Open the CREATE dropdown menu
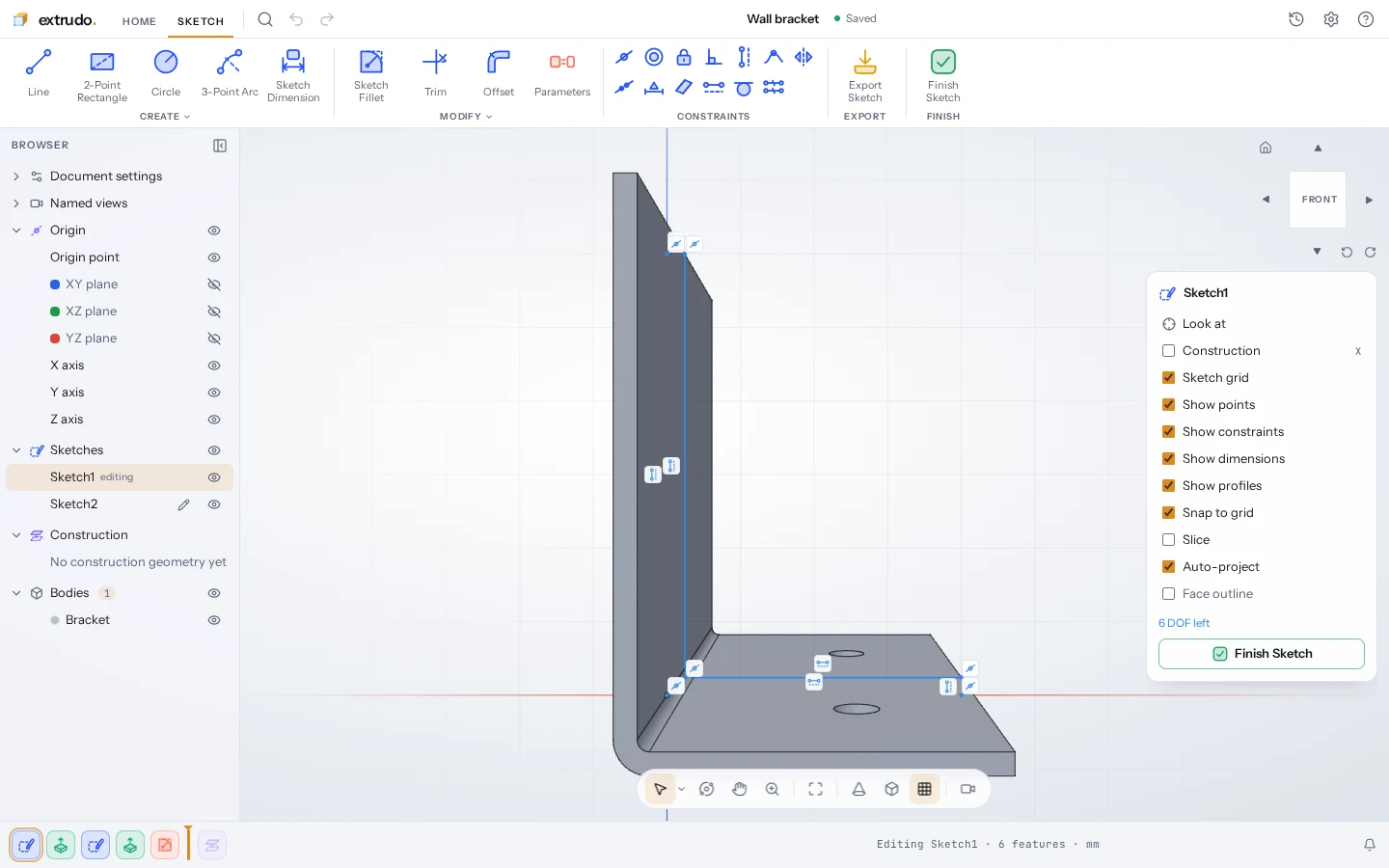This screenshot has height=868, width=1389. [x=165, y=117]
